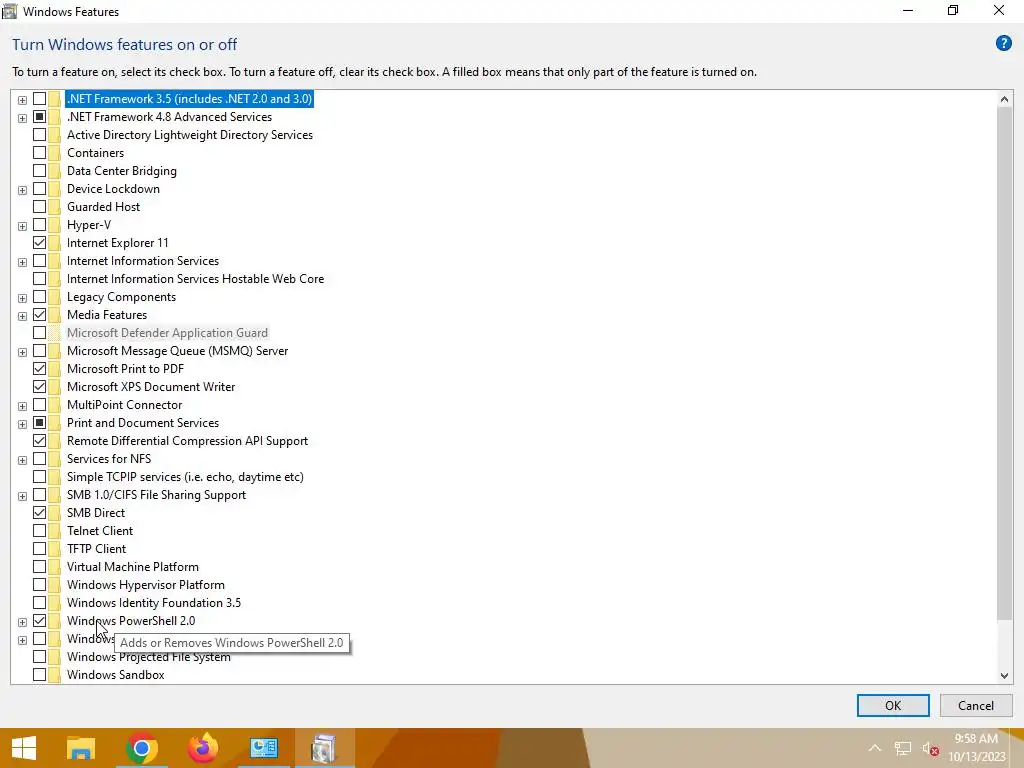Click the folder icon beside Guarded Host
1024x768 pixels.
(x=55, y=207)
